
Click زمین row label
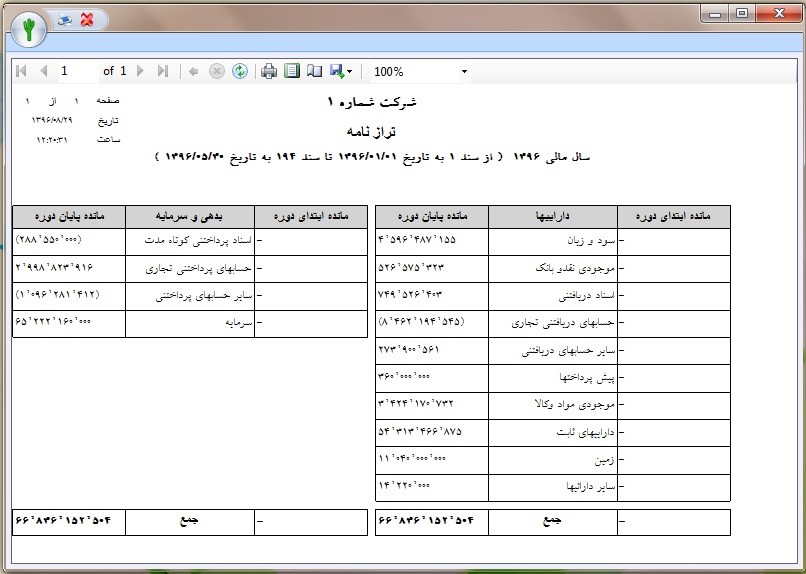coord(604,460)
